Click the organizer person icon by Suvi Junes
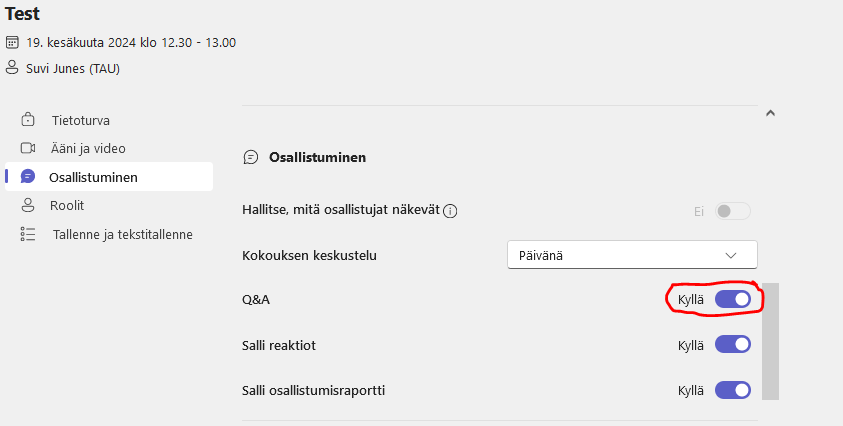The height and width of the screenshot is (426, 843). [x=12, y=68]
